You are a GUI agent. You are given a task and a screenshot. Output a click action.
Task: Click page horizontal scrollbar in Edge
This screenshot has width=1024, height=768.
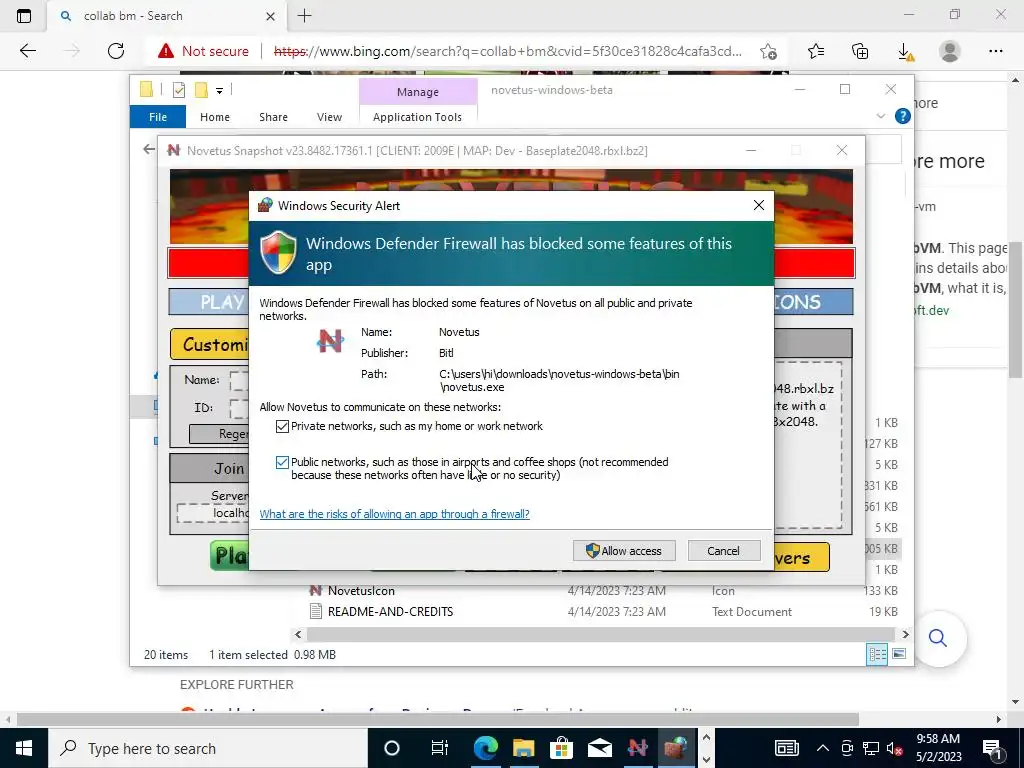click(438, 719)
